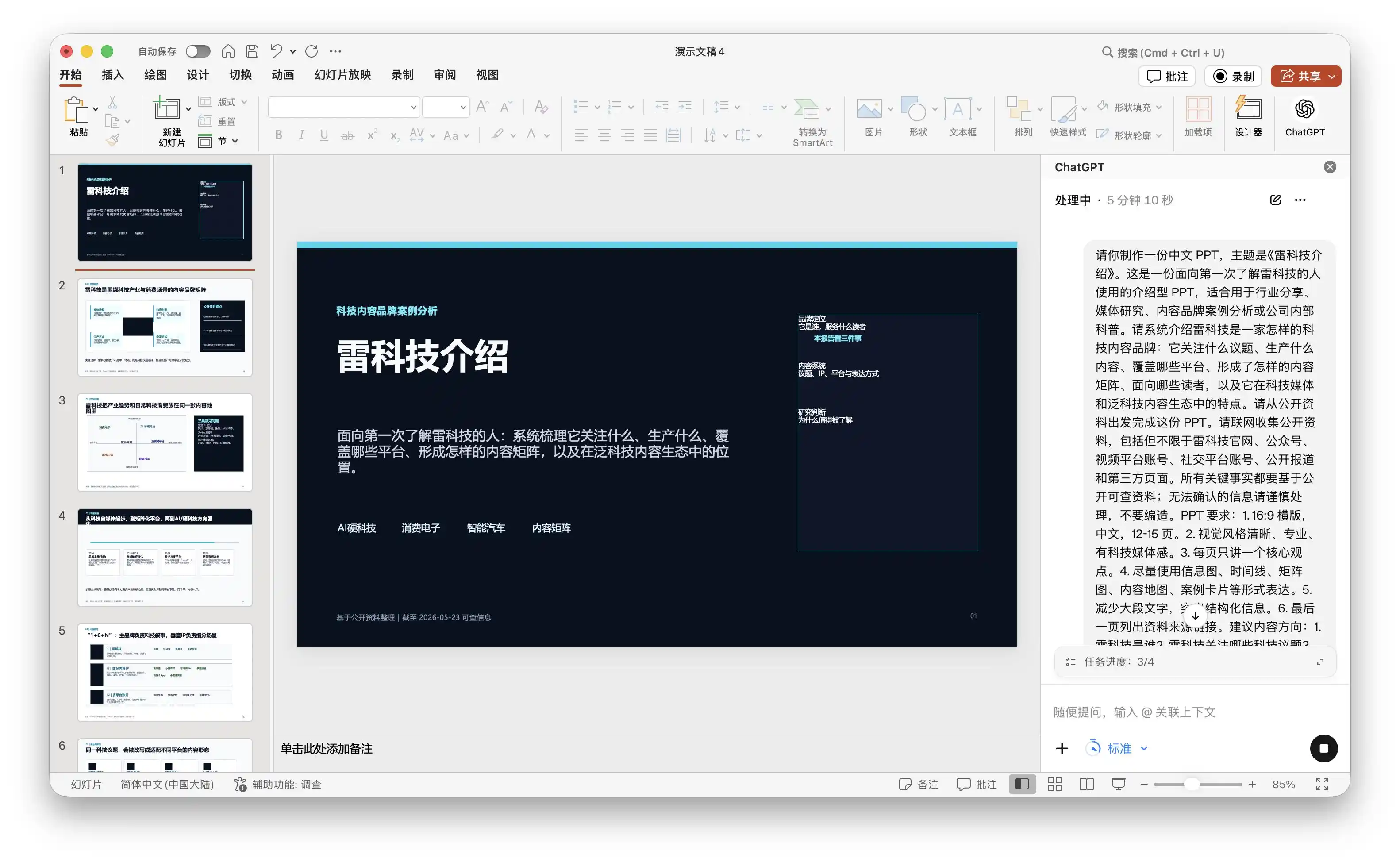Open the Designer pane
Image resolution: width=1400 pixels, height=862 pixels.
(x=1248, y=108)
